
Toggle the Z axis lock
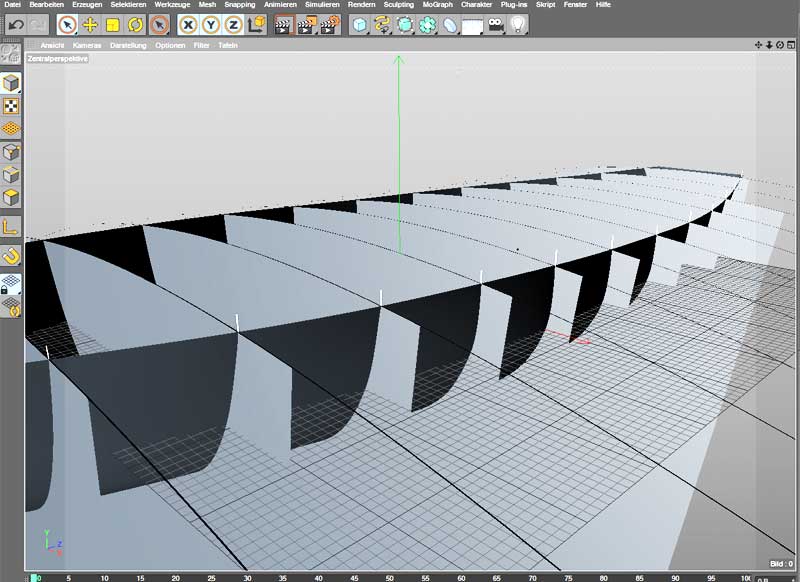(x=233, y=24)
